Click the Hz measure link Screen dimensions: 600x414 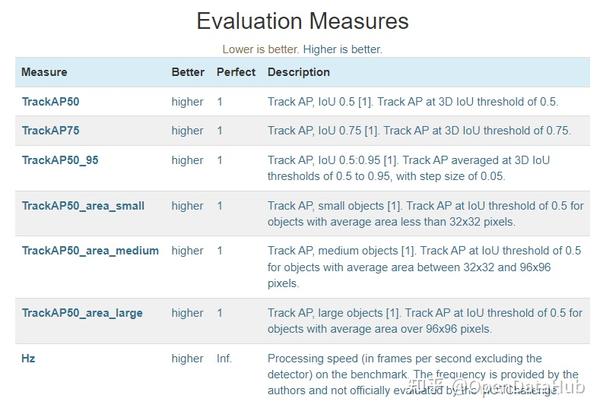click(28, 358)
